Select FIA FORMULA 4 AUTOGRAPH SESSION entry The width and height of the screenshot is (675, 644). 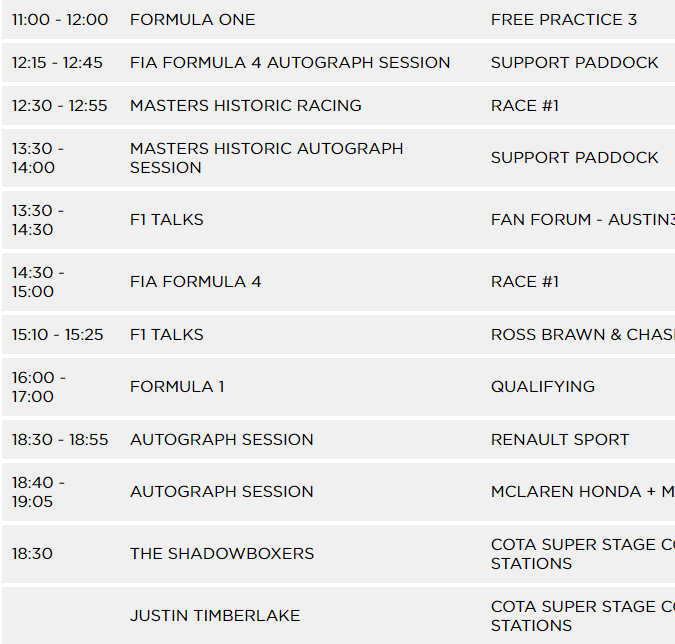pyautogui.click(x=290, y=63)
